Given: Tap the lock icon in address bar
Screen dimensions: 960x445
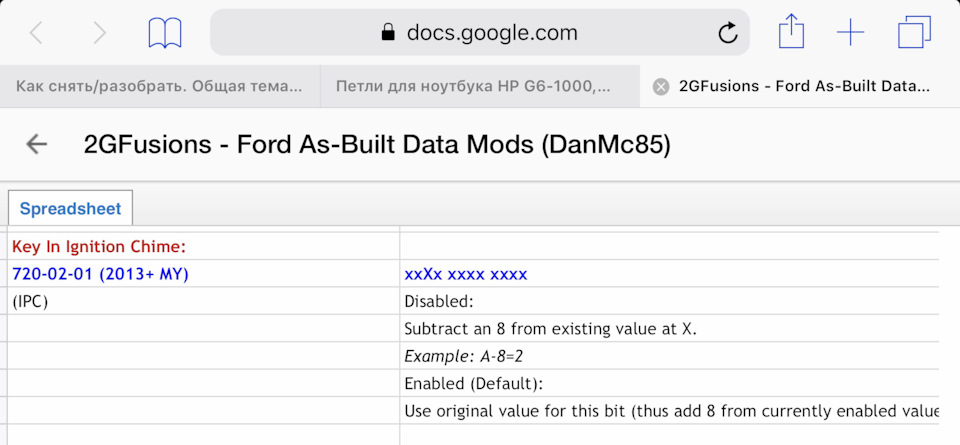Looking at the screenshot, I should 388,32.
